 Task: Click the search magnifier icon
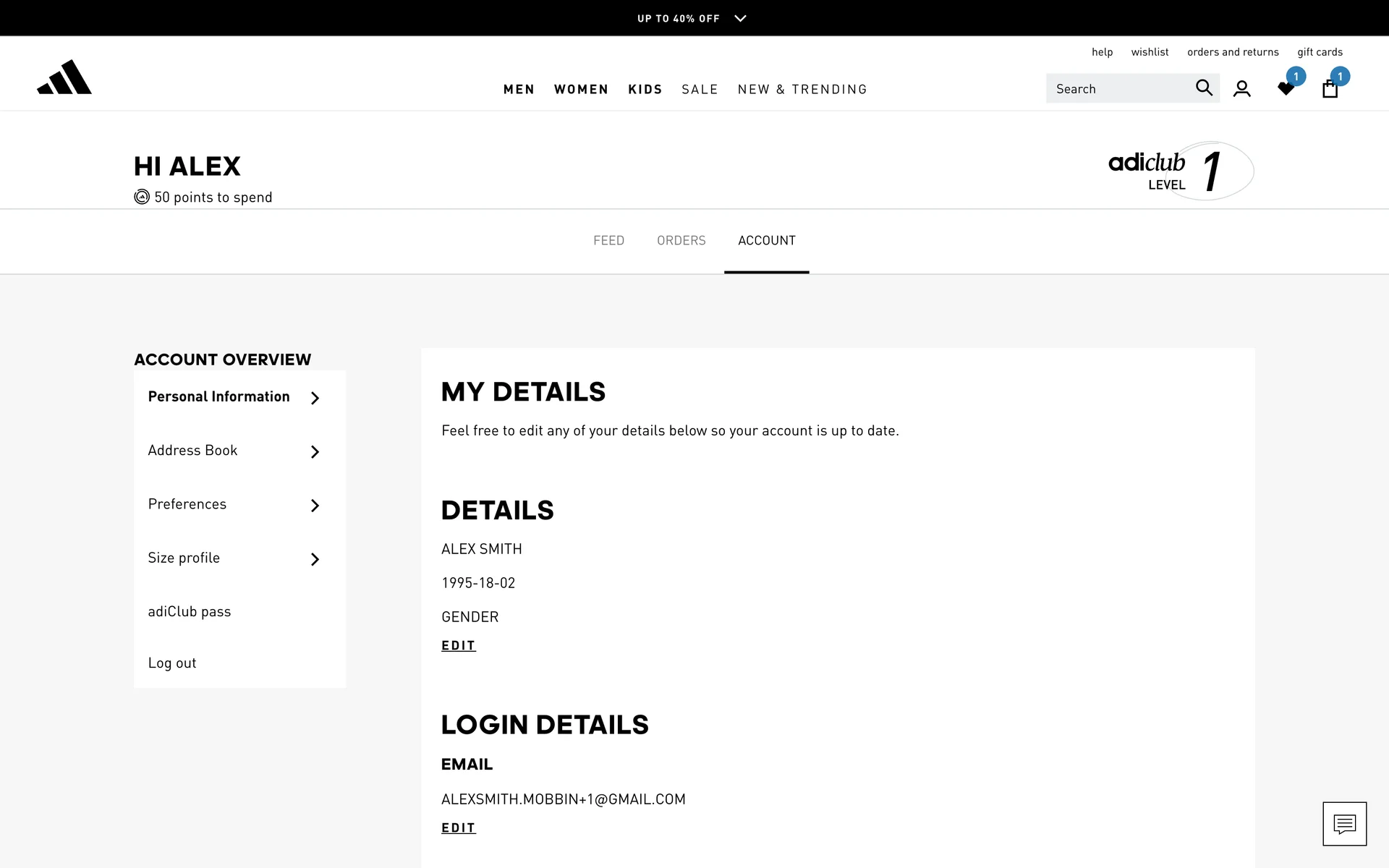point(1203,88)
